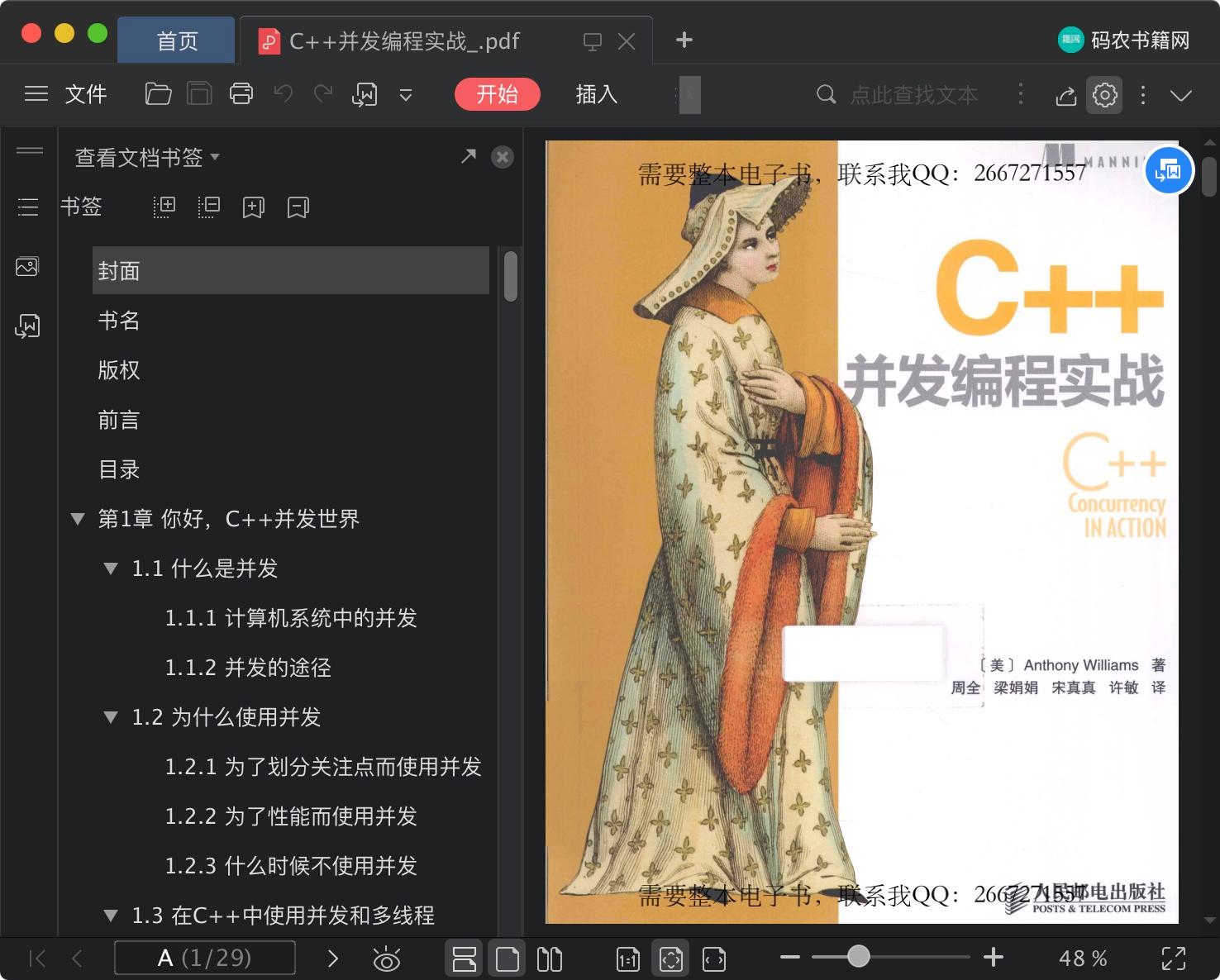Click the 码农书籍网 account label
1220x980 pixels.
click(1140, 40)
